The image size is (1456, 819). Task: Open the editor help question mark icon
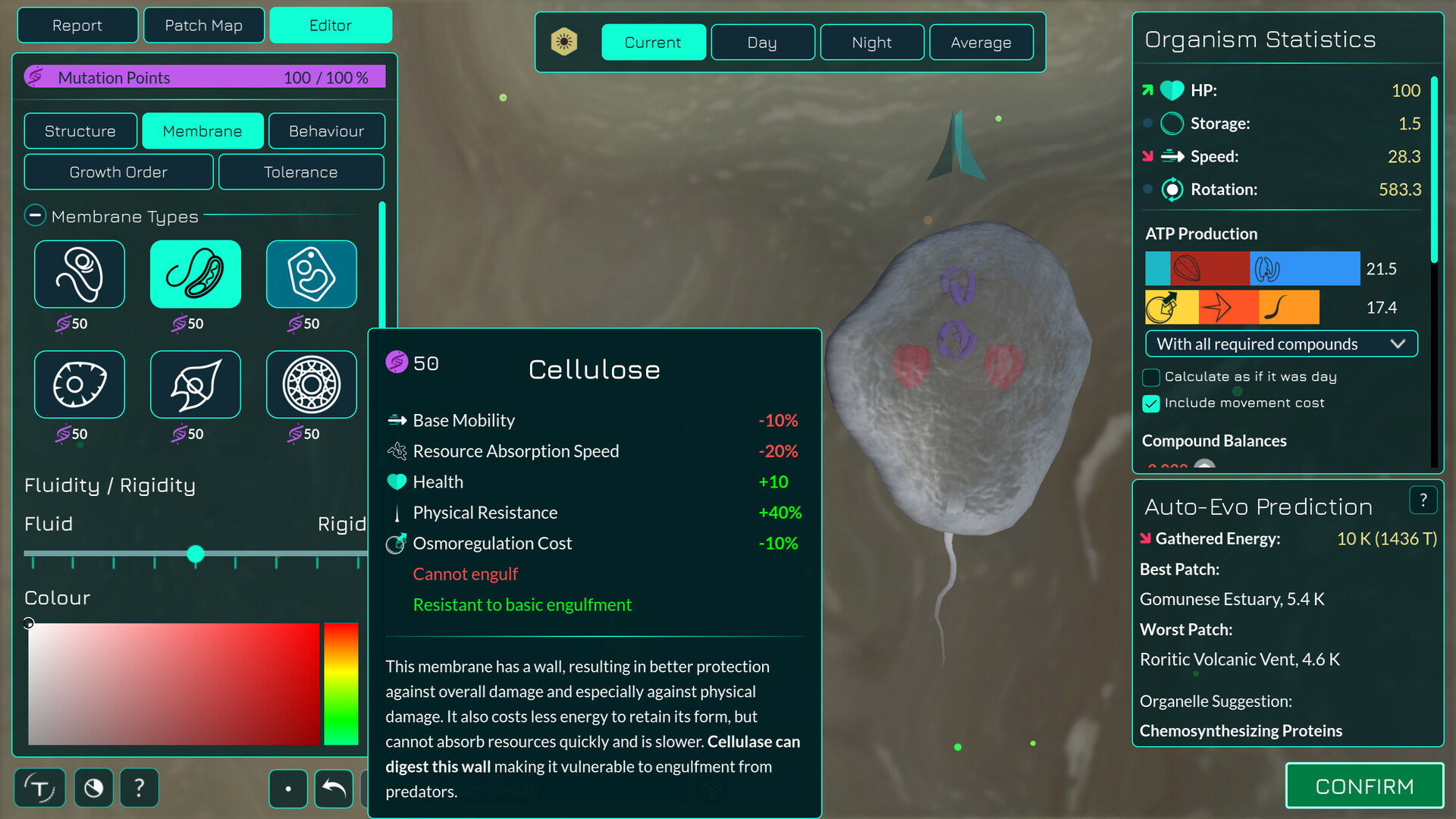pos(139,788)
